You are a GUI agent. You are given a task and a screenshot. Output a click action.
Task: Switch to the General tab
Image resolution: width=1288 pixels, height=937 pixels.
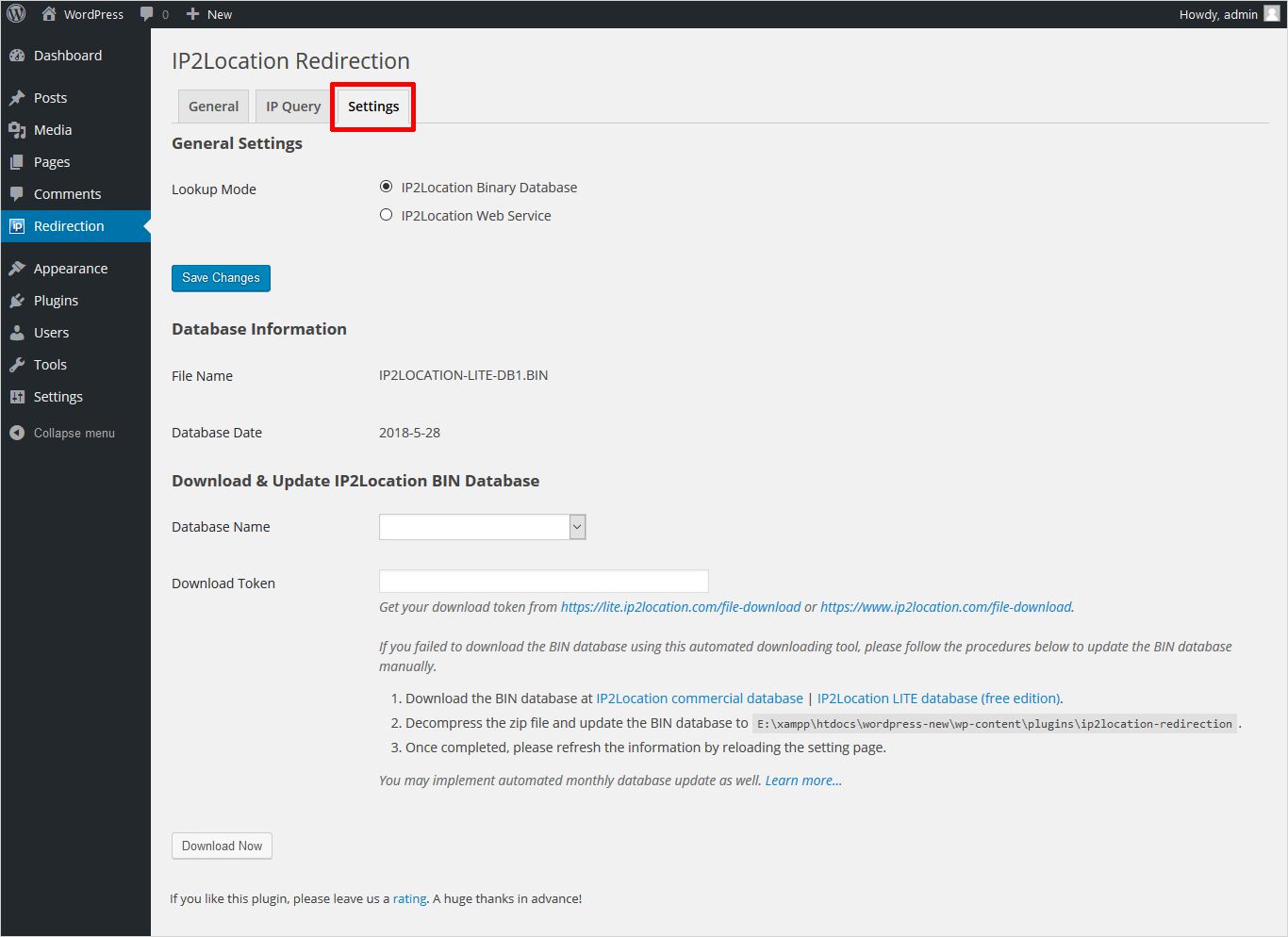pos(213,107)
